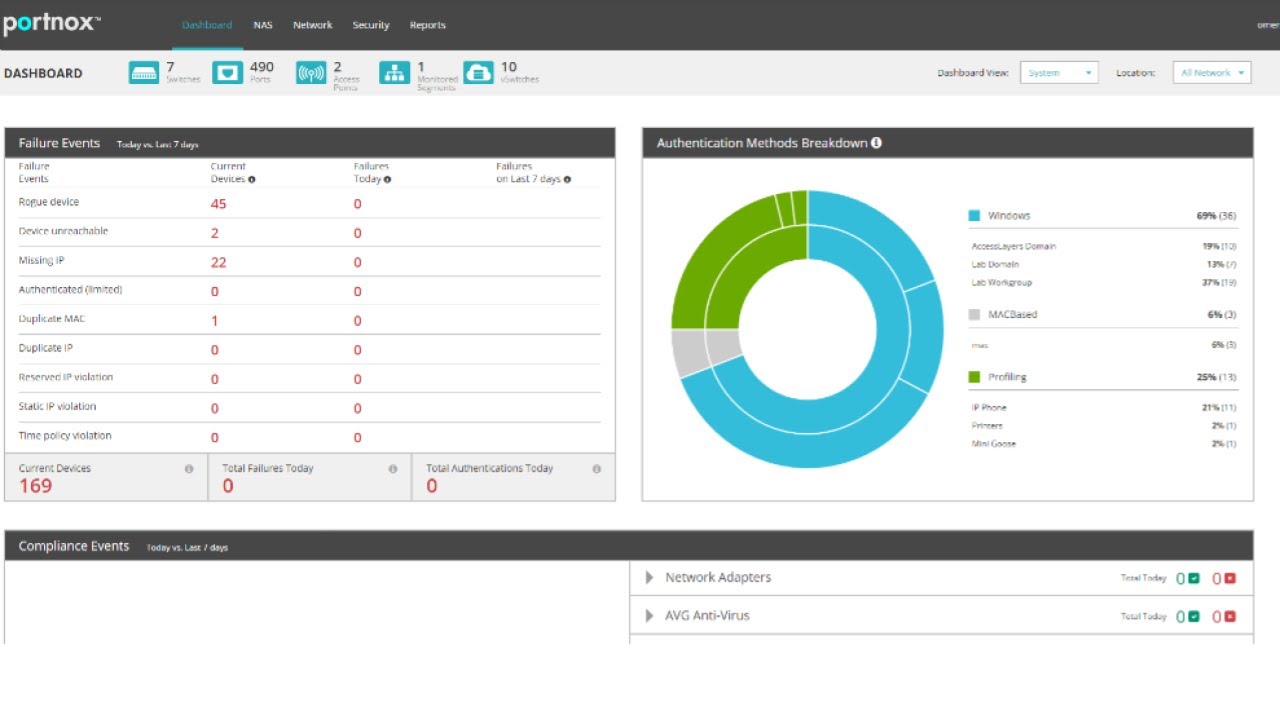Click the vSwitches icon
The width and height of the screenshot is (1280, 720).
tap(478, 73)
